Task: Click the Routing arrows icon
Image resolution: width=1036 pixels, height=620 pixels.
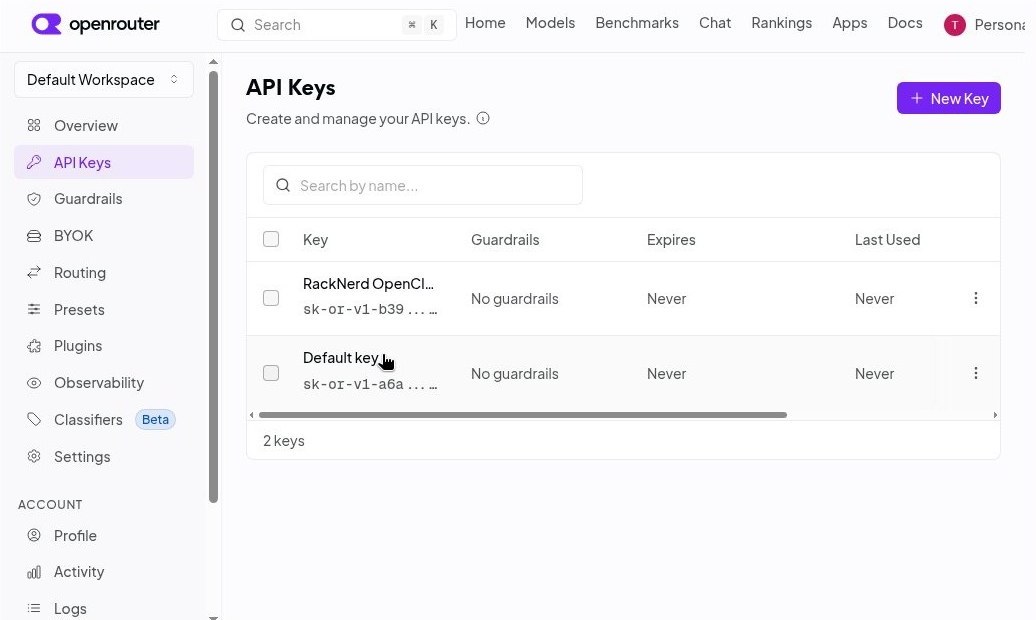Action: (34, 272)
